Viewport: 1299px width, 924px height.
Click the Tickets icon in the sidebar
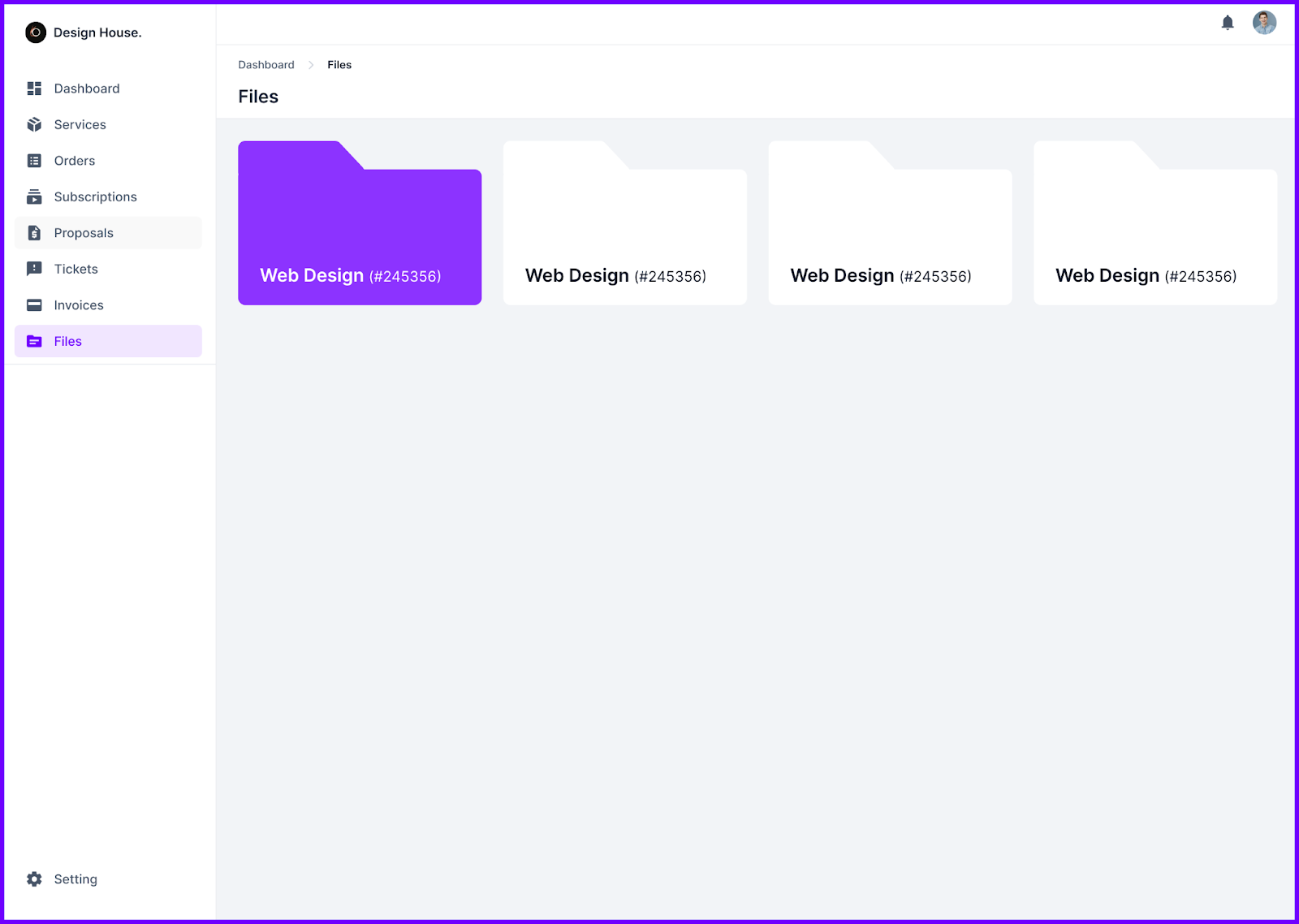point(34,269)
